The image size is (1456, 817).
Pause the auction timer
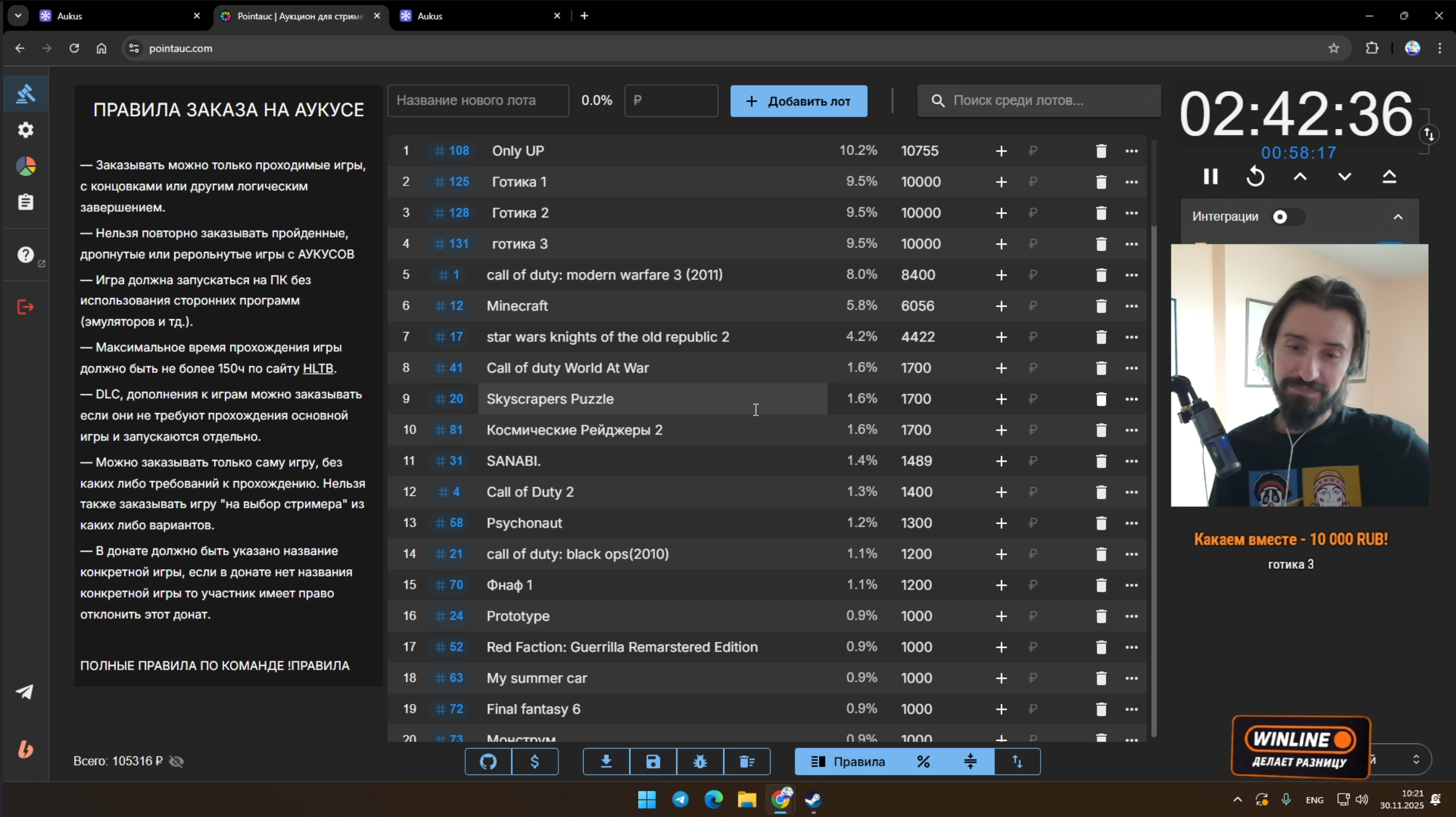click(1210, 177)
